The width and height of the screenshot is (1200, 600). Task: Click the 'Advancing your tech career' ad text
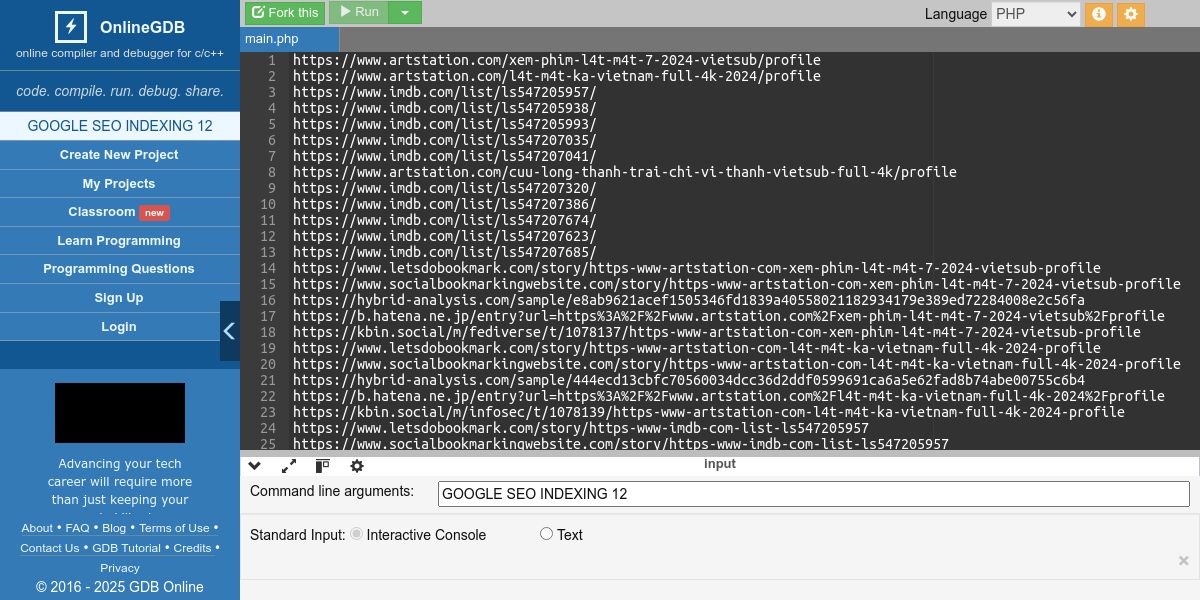(x=120, y=482)
